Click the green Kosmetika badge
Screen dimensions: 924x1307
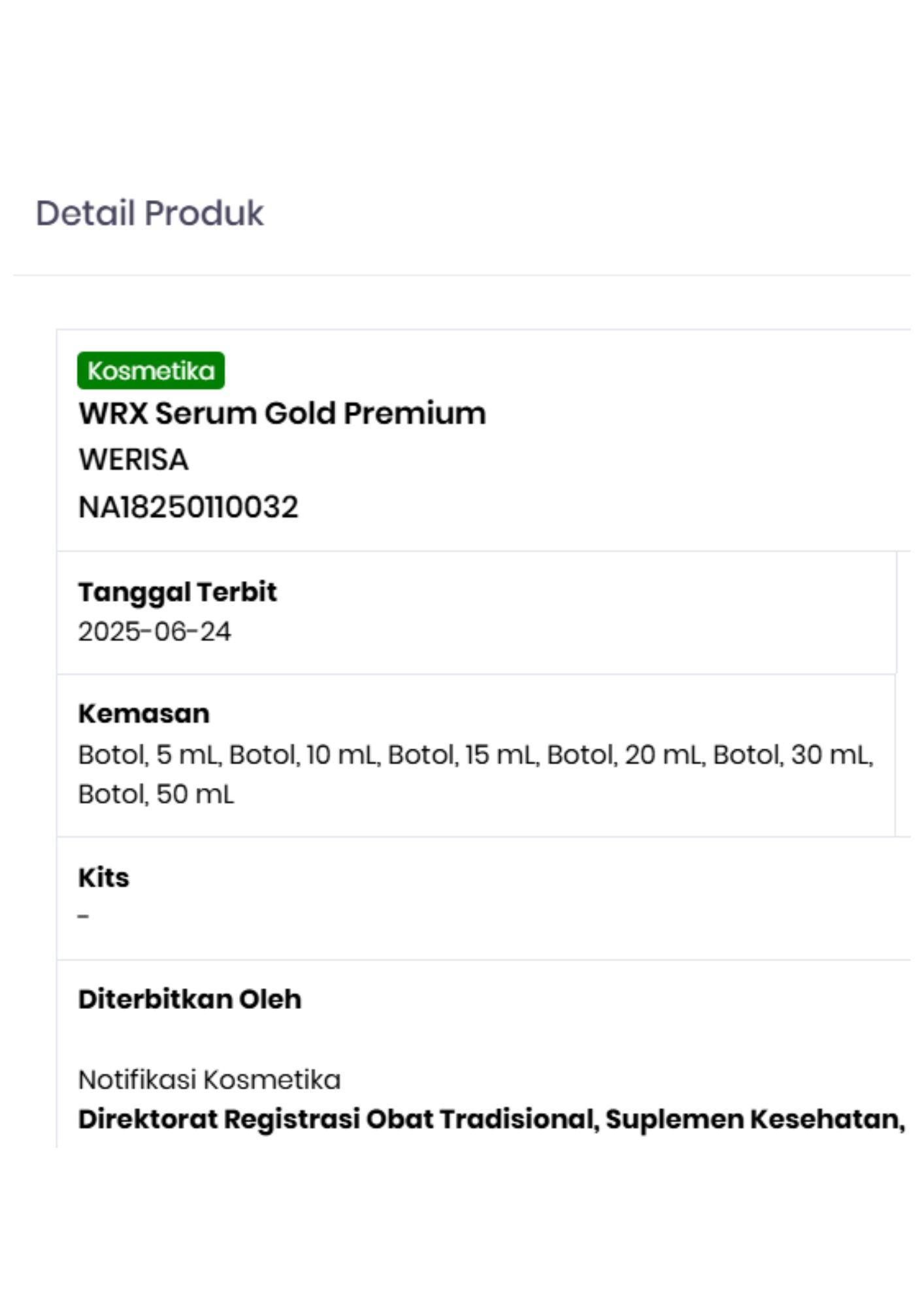pos(151,371)
